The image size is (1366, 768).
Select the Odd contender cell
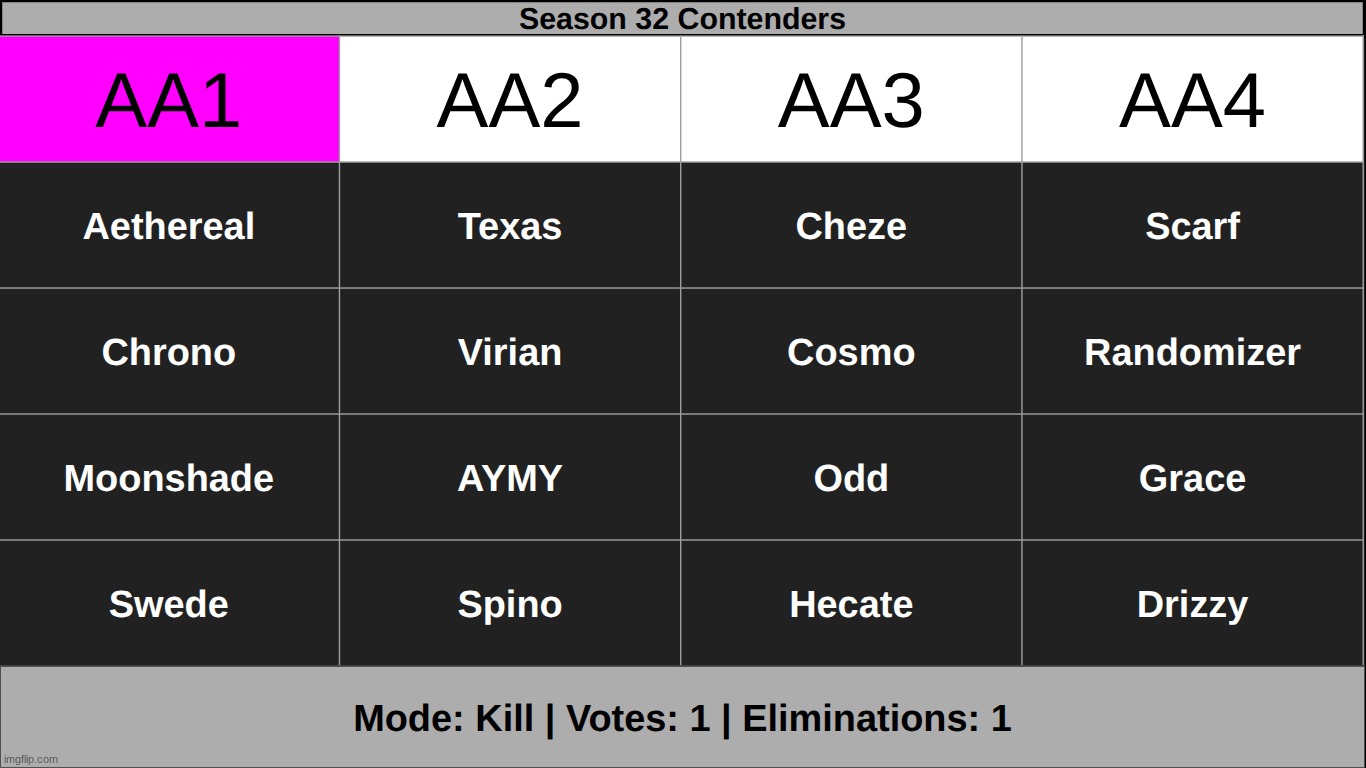[x=851, y=477]
